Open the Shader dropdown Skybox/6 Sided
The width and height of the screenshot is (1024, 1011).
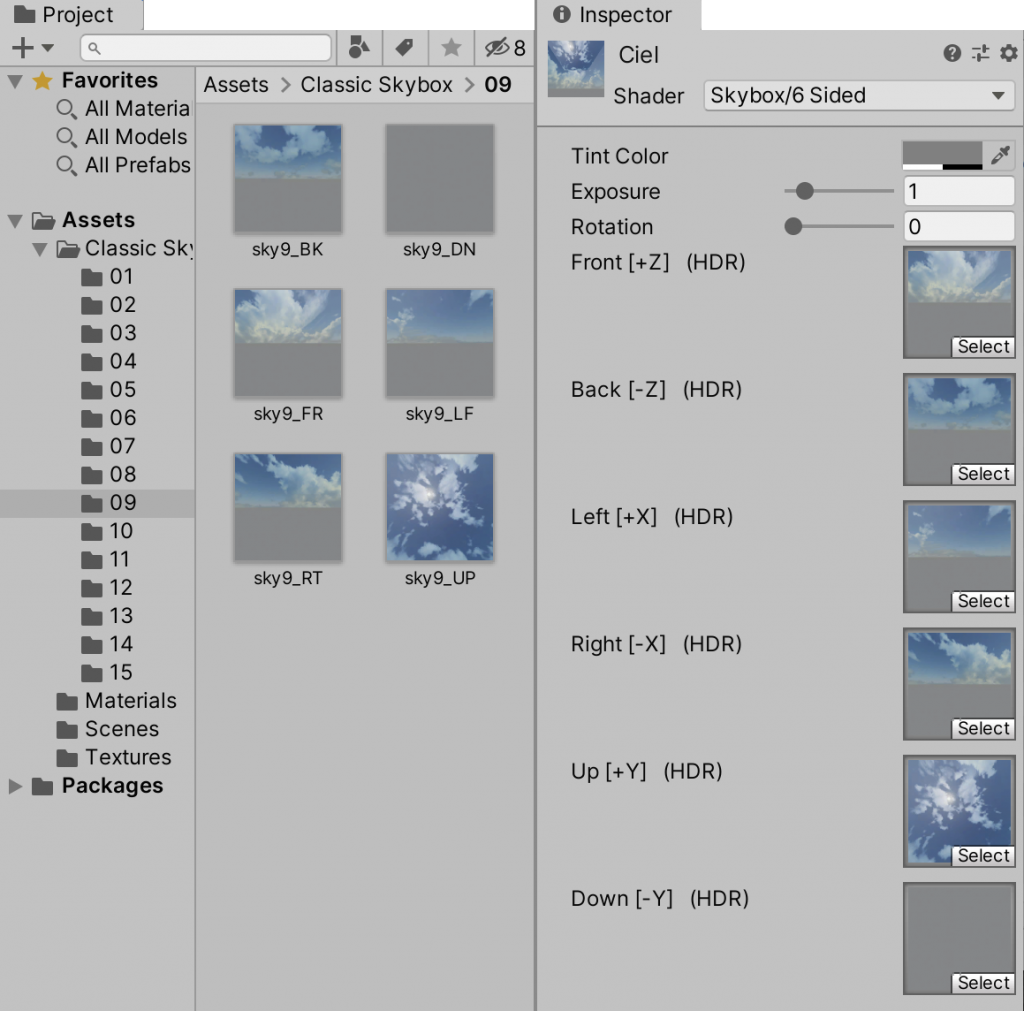[x=858, y=96]
